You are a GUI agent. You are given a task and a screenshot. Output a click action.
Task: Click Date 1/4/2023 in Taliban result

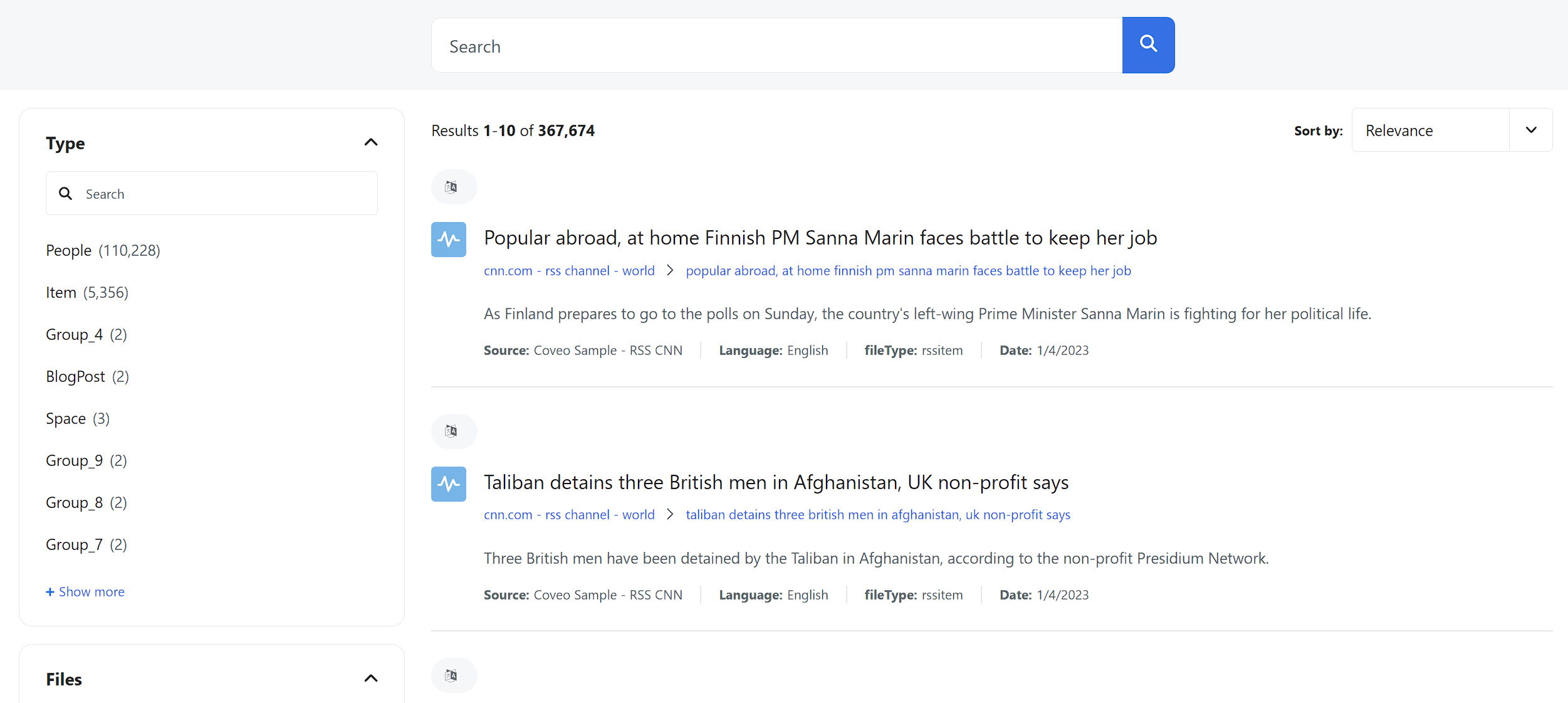[x=1044, y=595]
